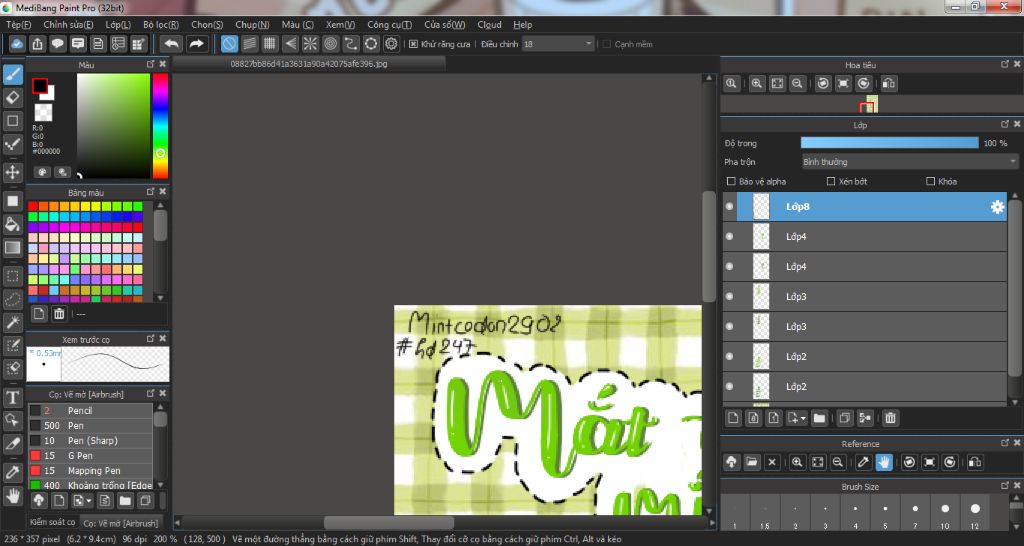Undock the Màu color panel
Image resolution: width=1024 pixels, height=546 pixels.
click(151, 65)
